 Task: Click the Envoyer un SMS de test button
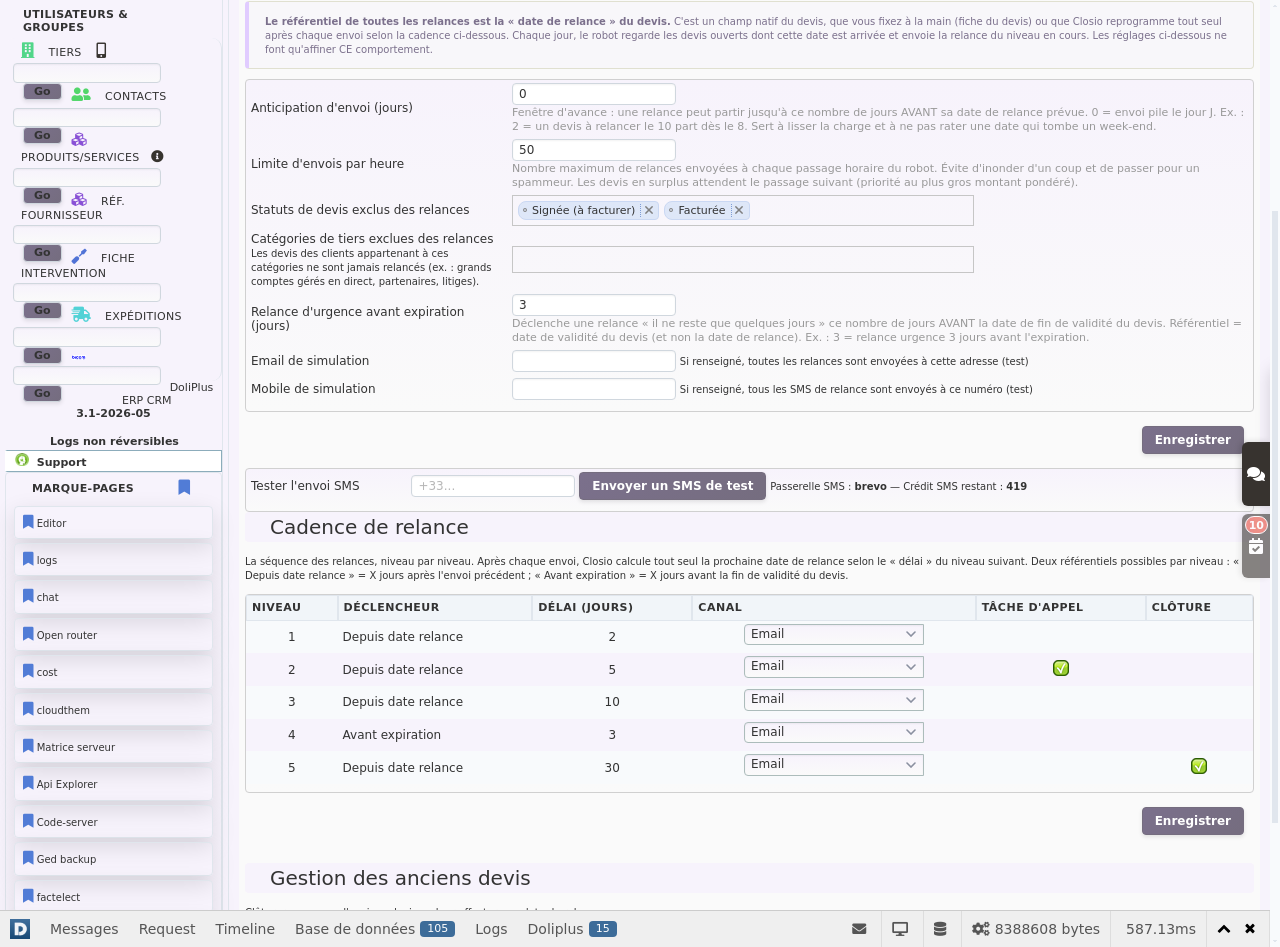coord(672,486)
